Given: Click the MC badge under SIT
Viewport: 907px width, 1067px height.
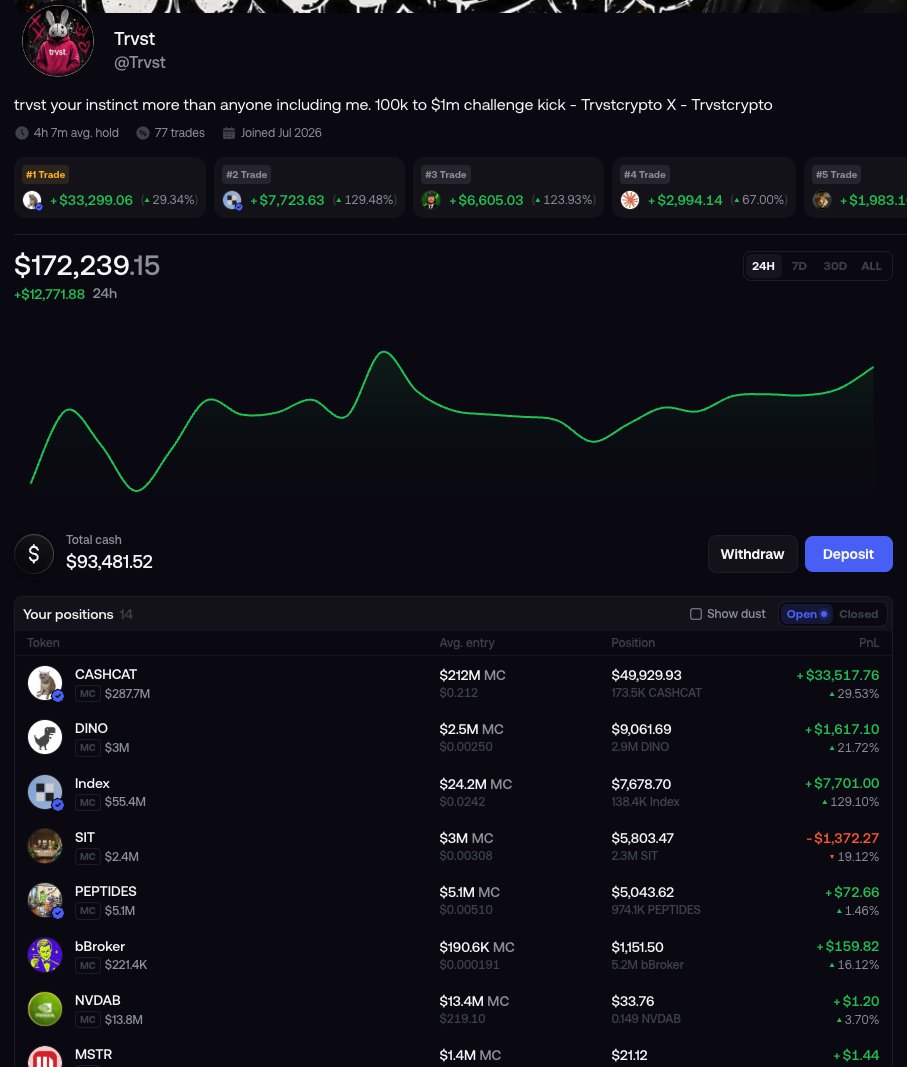Looking at the screenshot, I should point(88,857).
